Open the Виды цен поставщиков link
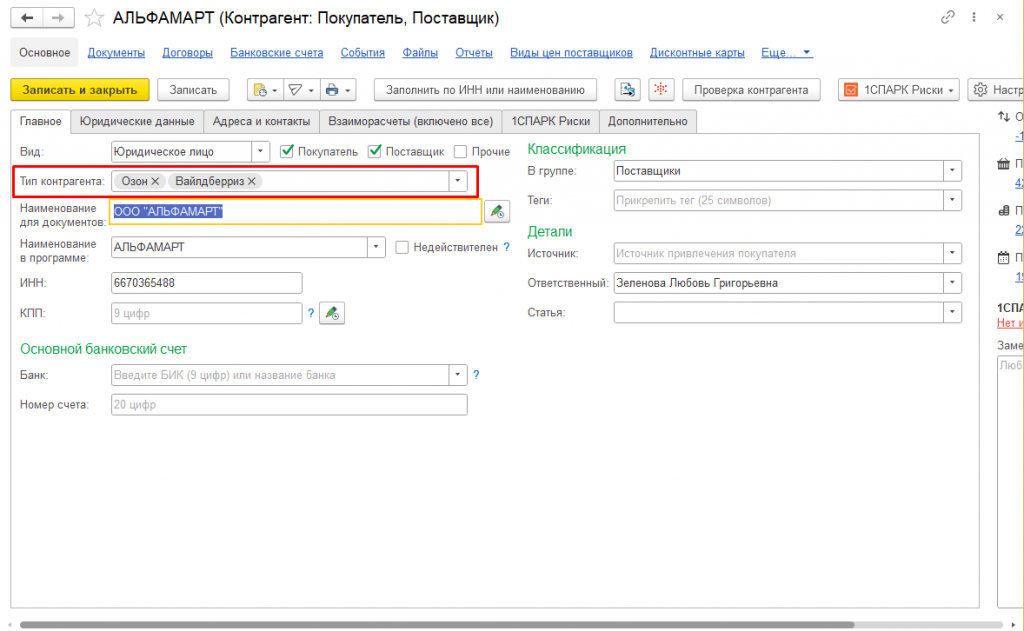The height and width of the screenshot is (631, 1024). tap(571, 53)
